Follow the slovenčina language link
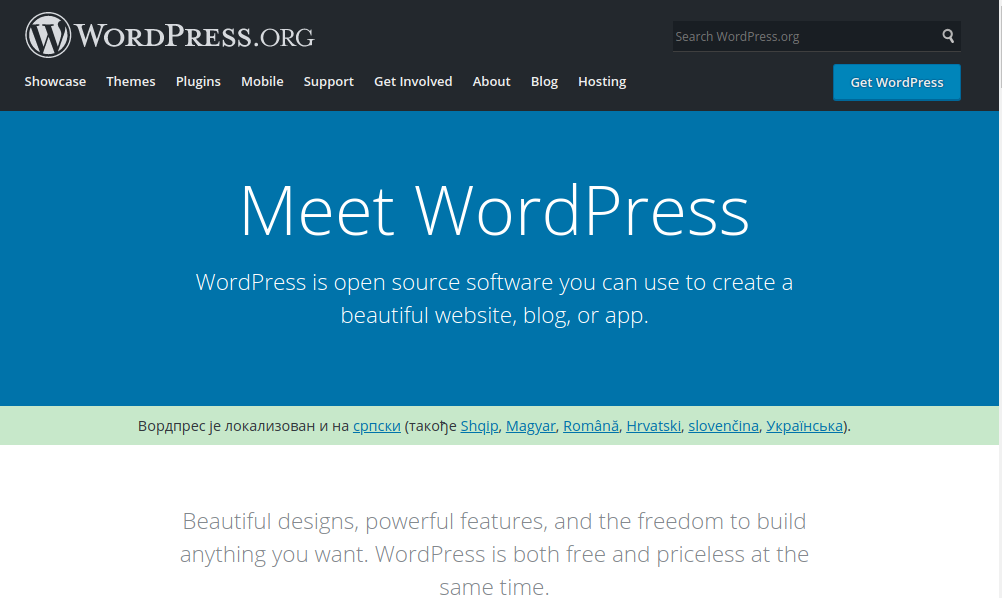The height and width of the screenshot is (598, 1002). click(x=723, y=426)
